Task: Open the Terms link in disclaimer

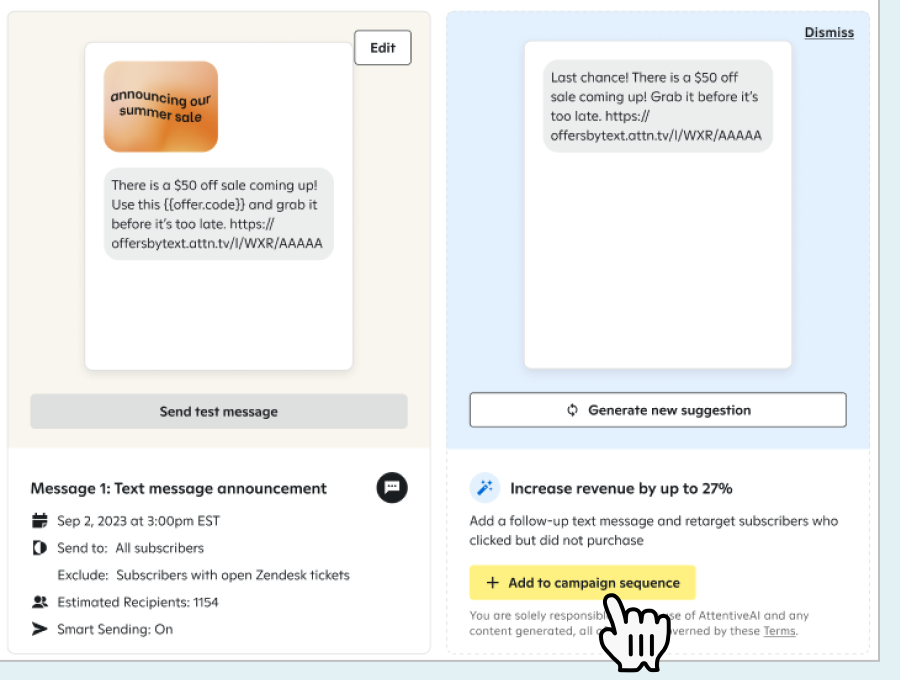Action: (x=779, y=631)
